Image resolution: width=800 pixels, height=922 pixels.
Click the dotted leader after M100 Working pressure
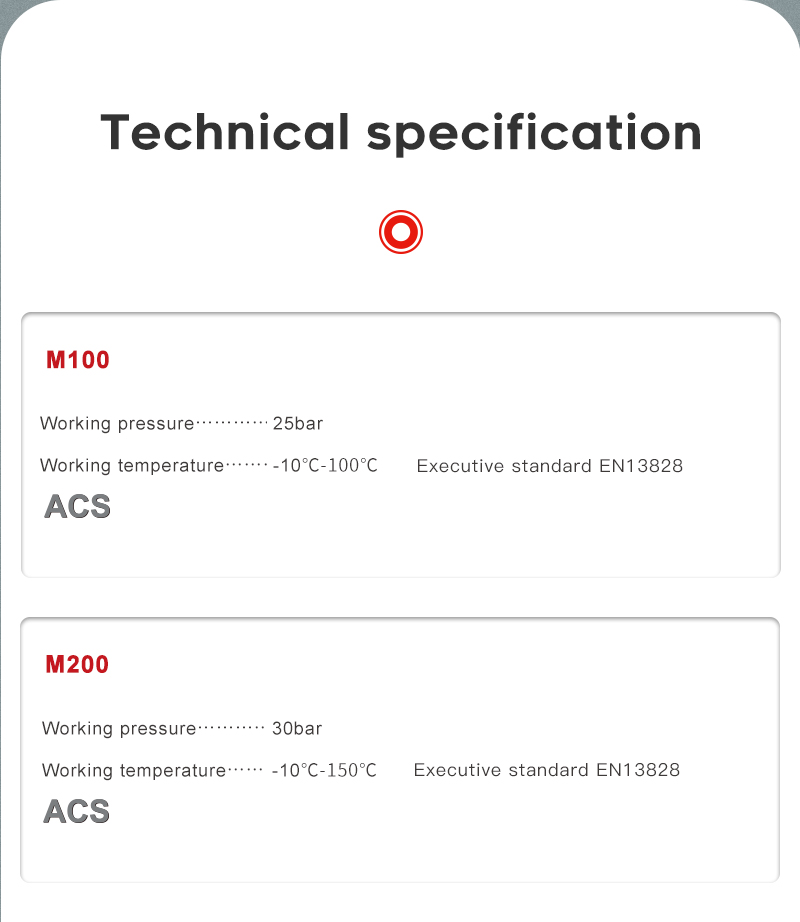coord(232,424)
